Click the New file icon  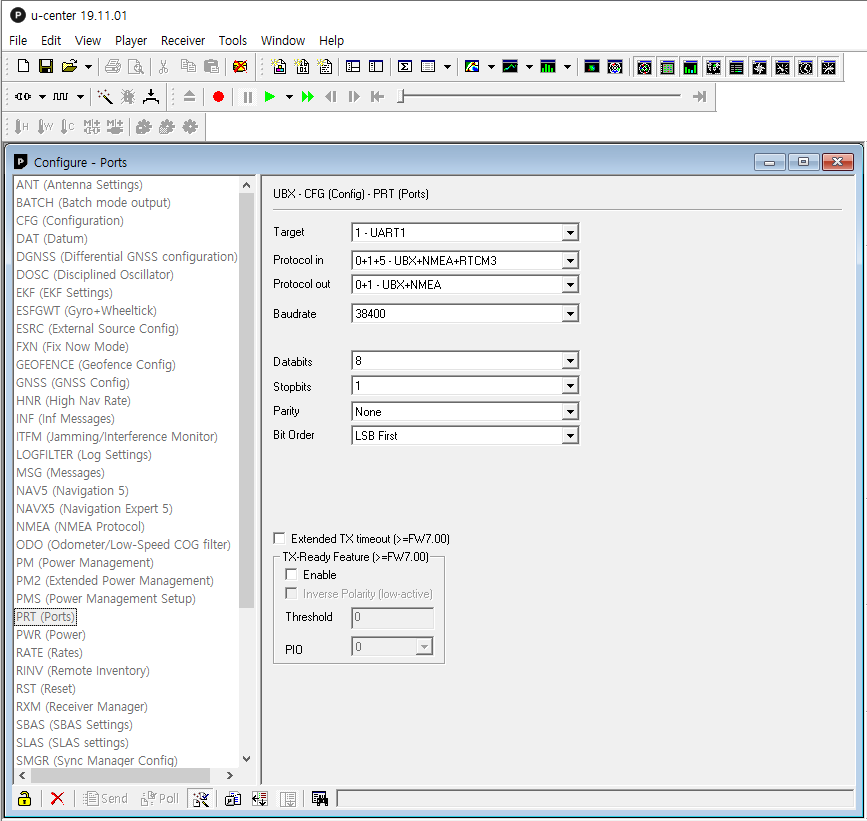tap(23, 66)
